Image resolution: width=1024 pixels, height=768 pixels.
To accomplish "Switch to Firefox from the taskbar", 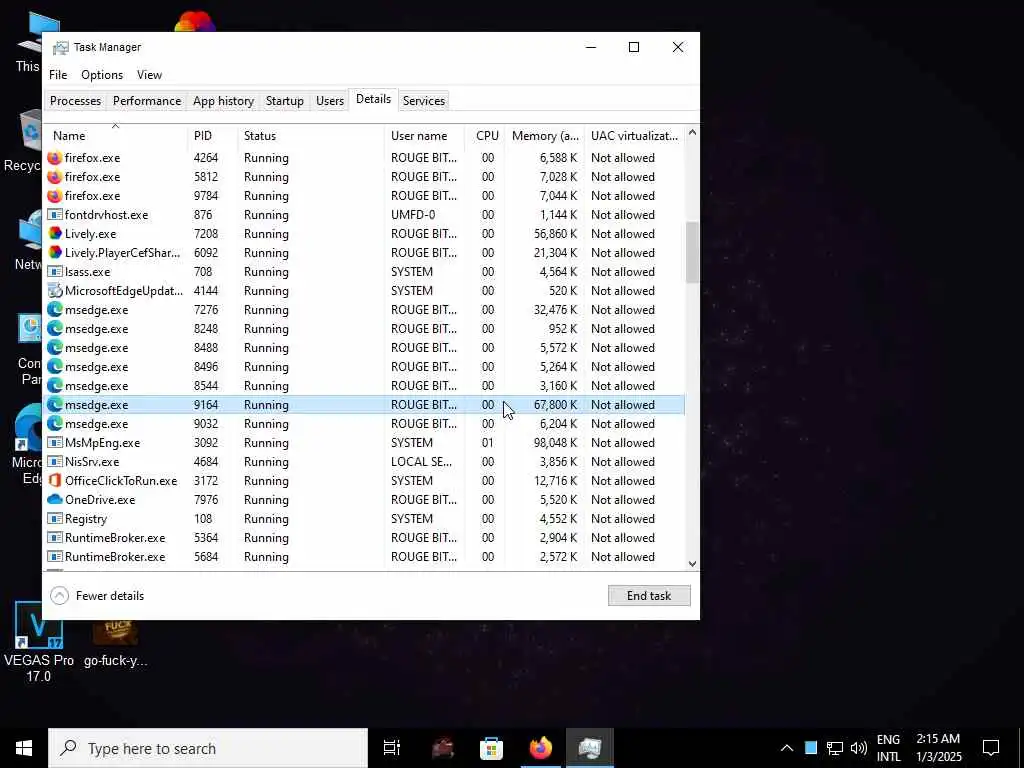I will (x=540, y=748).
